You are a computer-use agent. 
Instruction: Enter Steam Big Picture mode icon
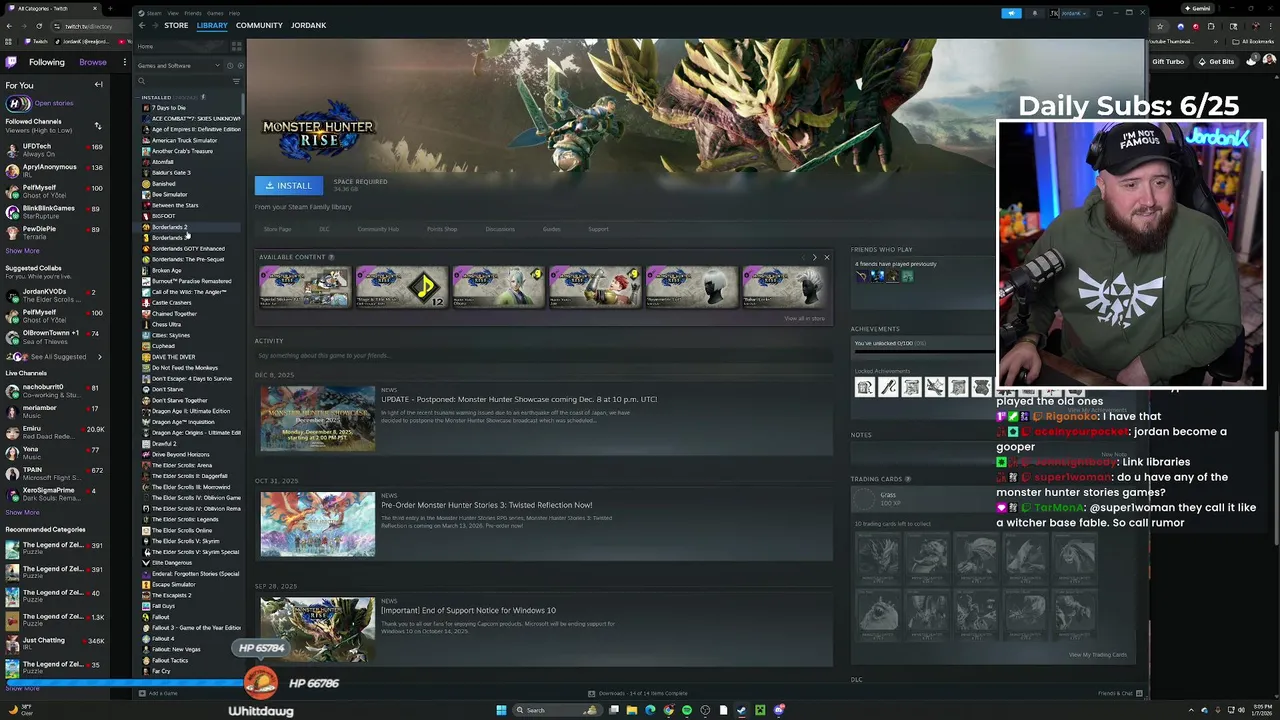[1099, 13]
